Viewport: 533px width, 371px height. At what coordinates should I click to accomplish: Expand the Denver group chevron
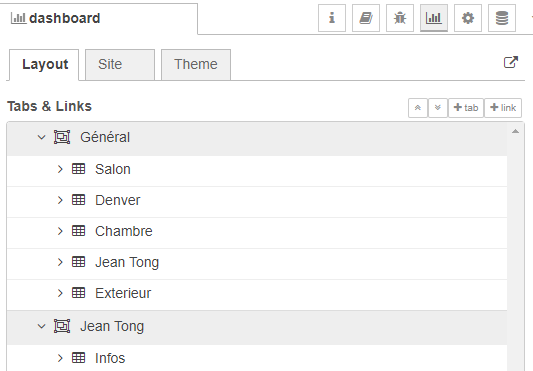coord(60,200)
